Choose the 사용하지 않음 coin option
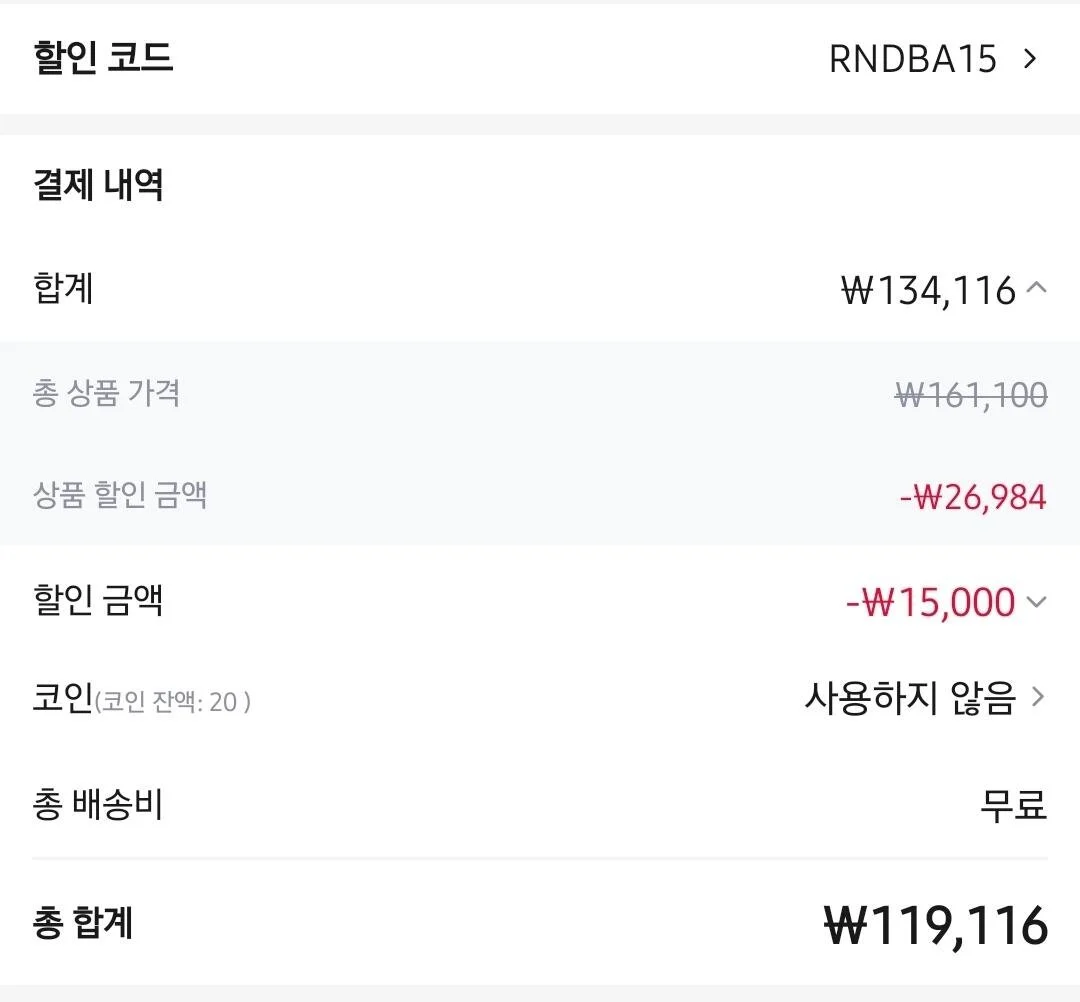The height and width of the screenshot is (1002, 1080). point(911,698)
